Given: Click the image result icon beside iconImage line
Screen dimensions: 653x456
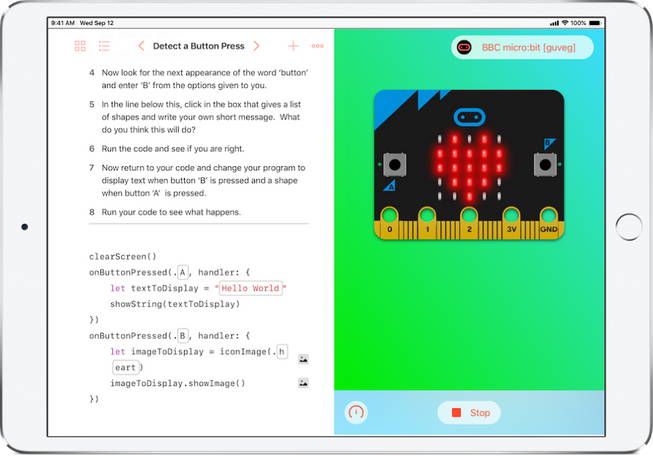Looking at the screenshot, I should (303, 358).
